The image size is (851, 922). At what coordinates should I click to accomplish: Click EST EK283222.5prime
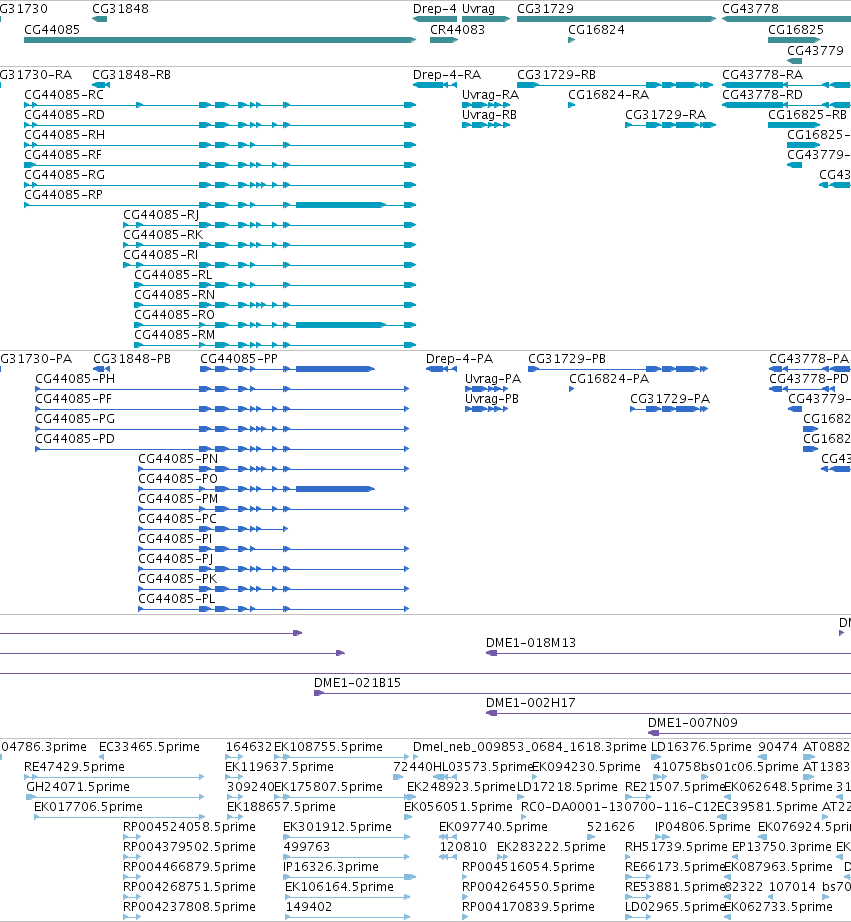click(x=551, y=847)
